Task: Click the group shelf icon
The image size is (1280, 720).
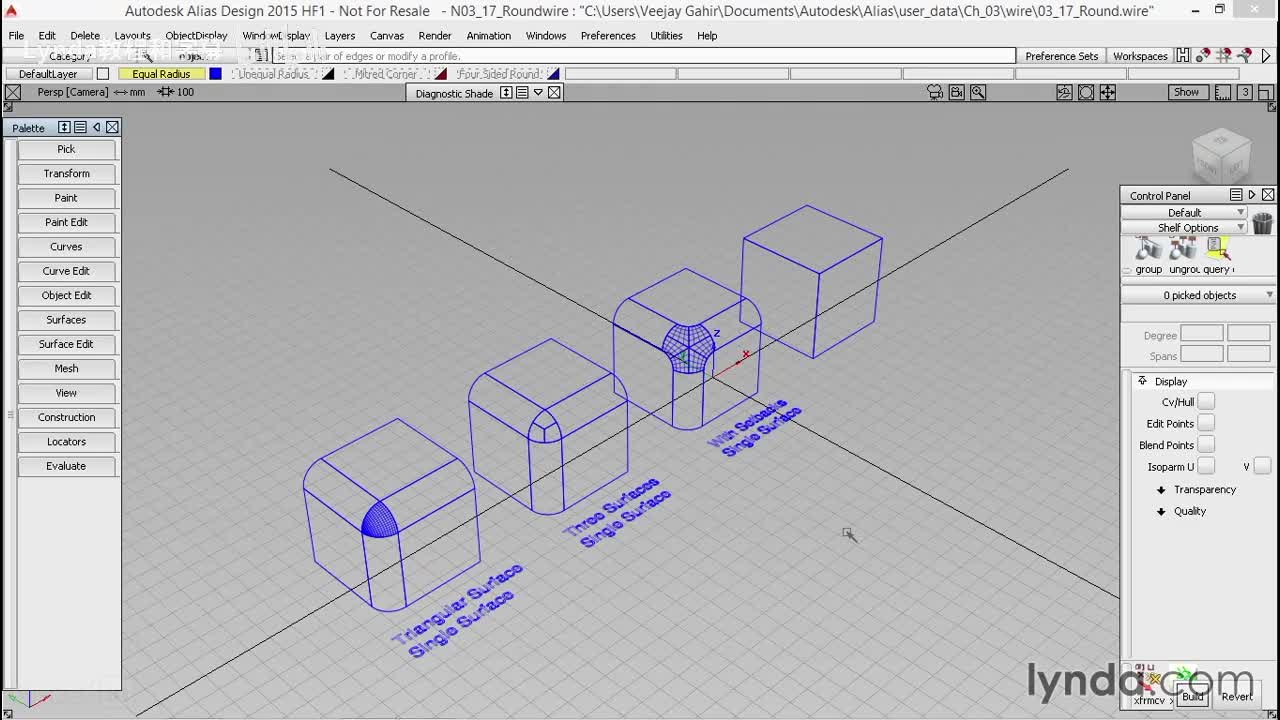Action: (1149, 250)
